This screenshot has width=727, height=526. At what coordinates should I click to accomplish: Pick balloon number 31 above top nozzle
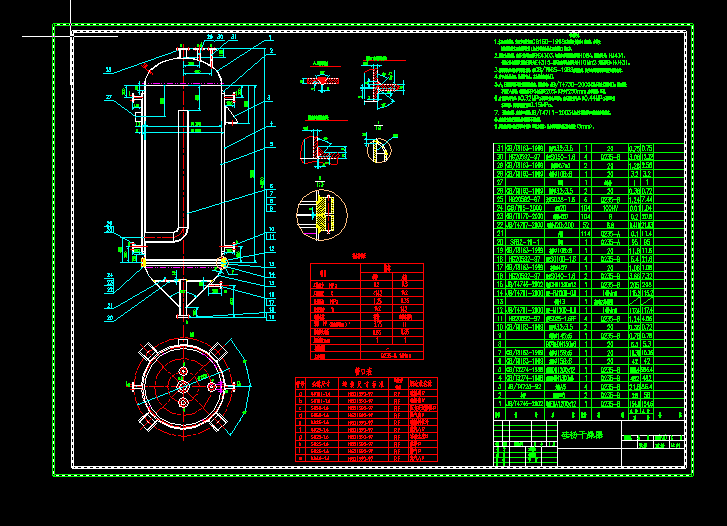tap(233, 37)
